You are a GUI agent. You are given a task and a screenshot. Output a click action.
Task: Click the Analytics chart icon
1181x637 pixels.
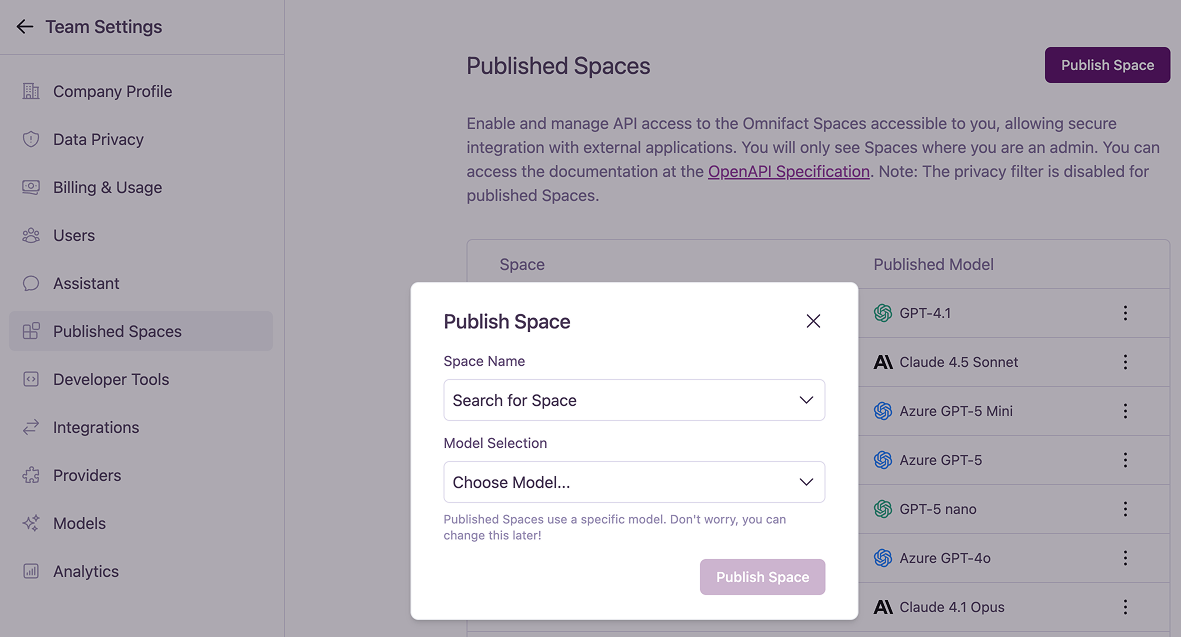[x=31, y=571]
